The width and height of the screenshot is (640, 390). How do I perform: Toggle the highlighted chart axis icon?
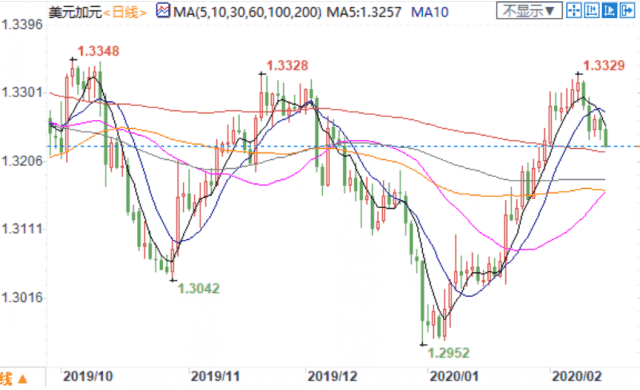[x=609, y=11]
